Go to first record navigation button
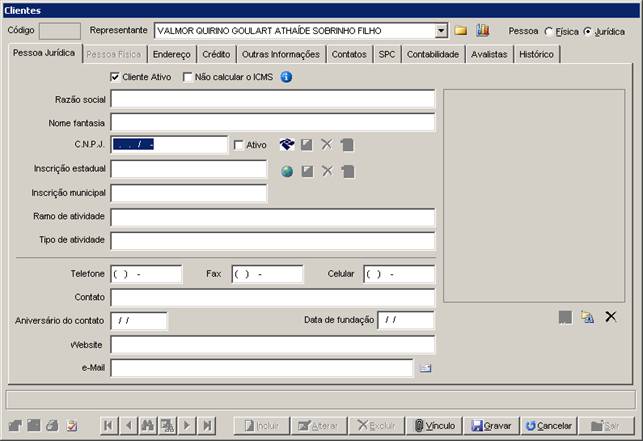The width and height of the screenshot is (643, 441). pos(109,425)
